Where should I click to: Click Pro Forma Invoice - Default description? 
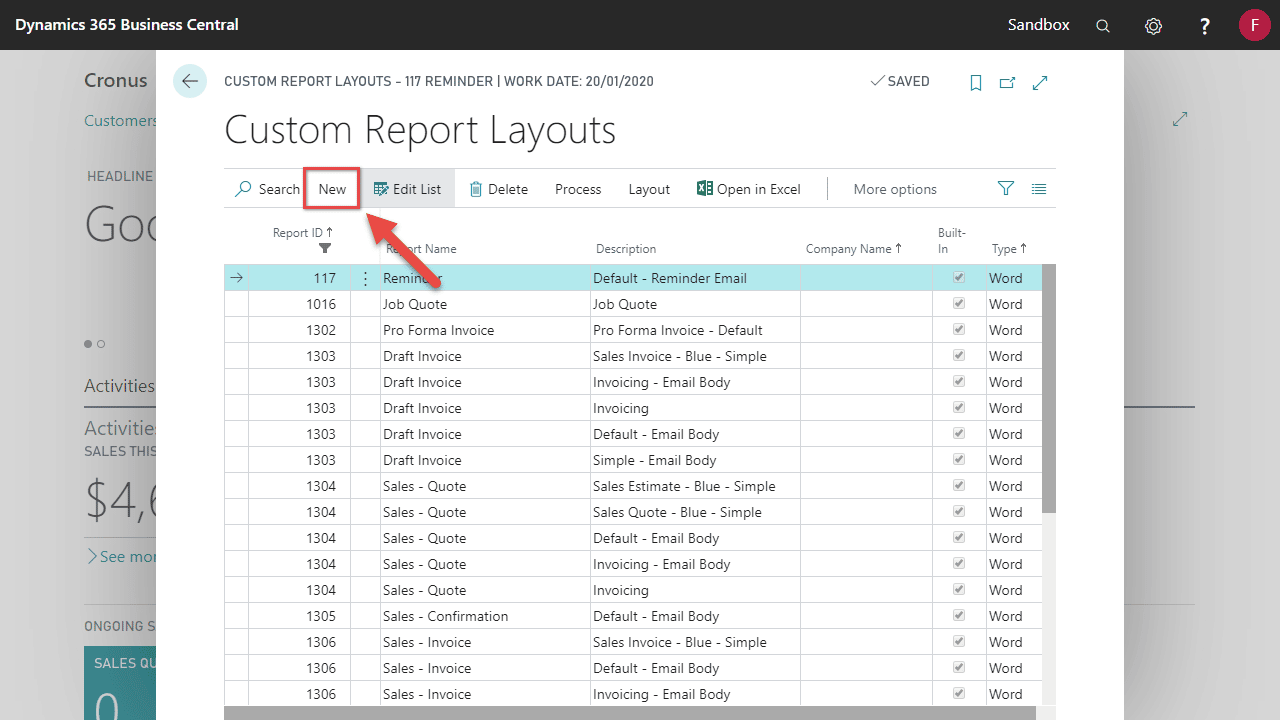695,330
